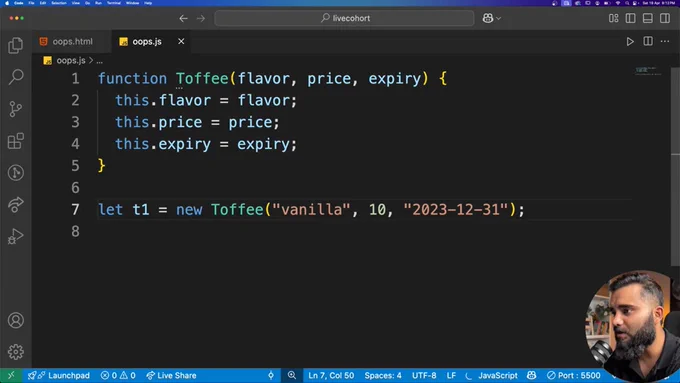The image size is (680, 383).
Task: Toggle the primary side bar
Action: tap(631, 18)
